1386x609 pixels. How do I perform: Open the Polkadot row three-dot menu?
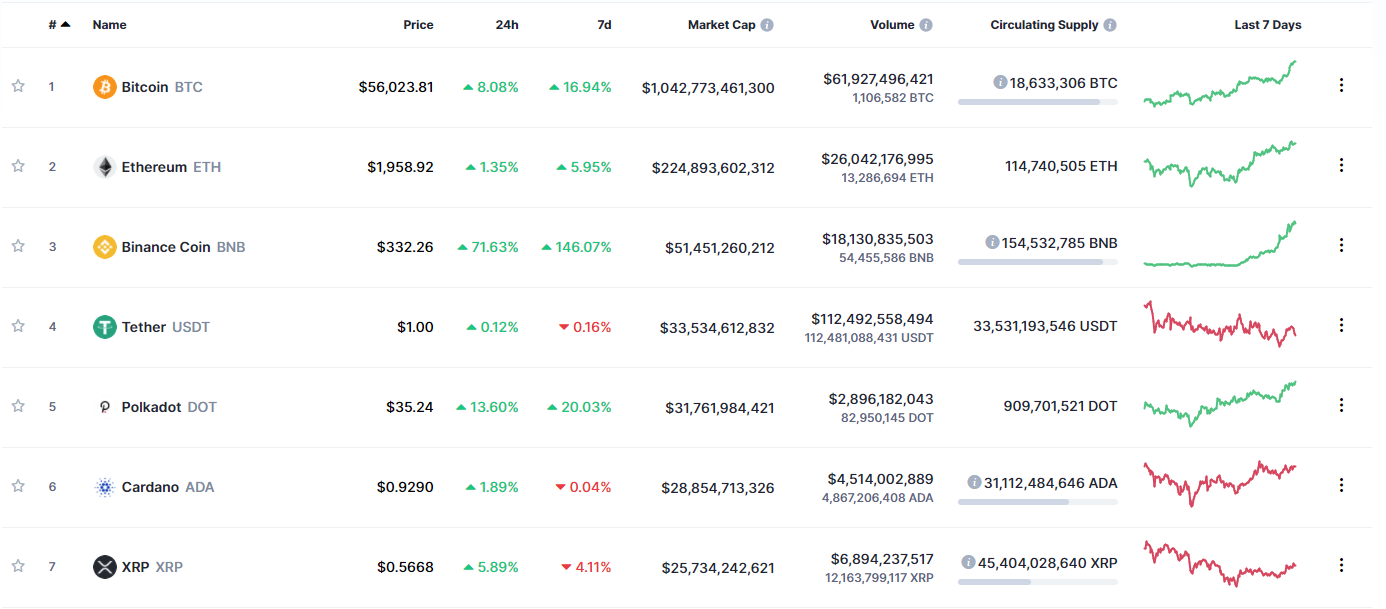click(x=1341, y=406)
